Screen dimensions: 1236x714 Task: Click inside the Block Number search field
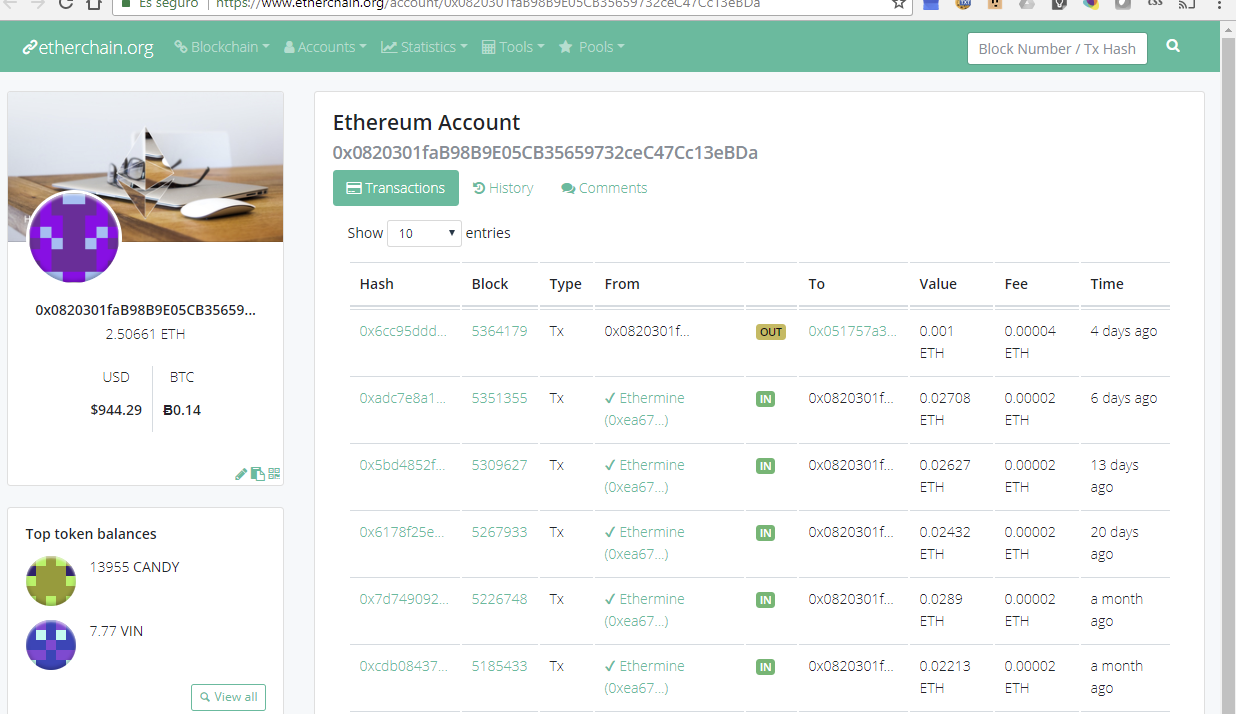1057,48
